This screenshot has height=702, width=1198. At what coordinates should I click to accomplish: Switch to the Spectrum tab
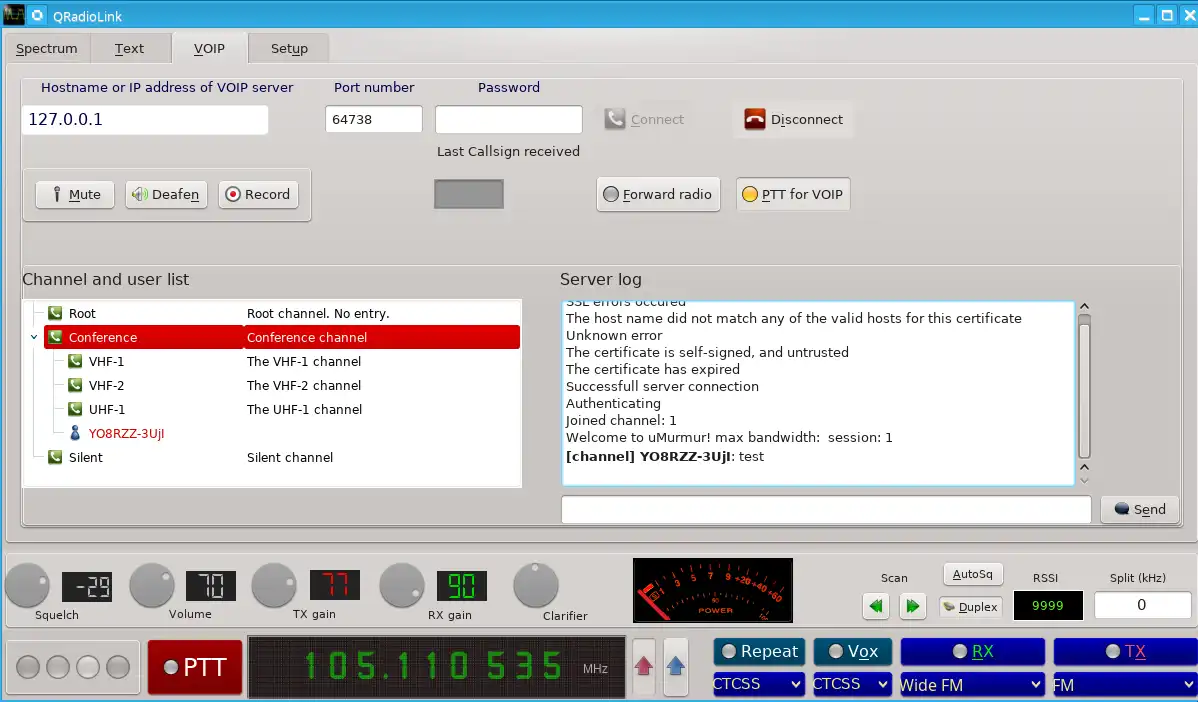[x=47, y=49]
